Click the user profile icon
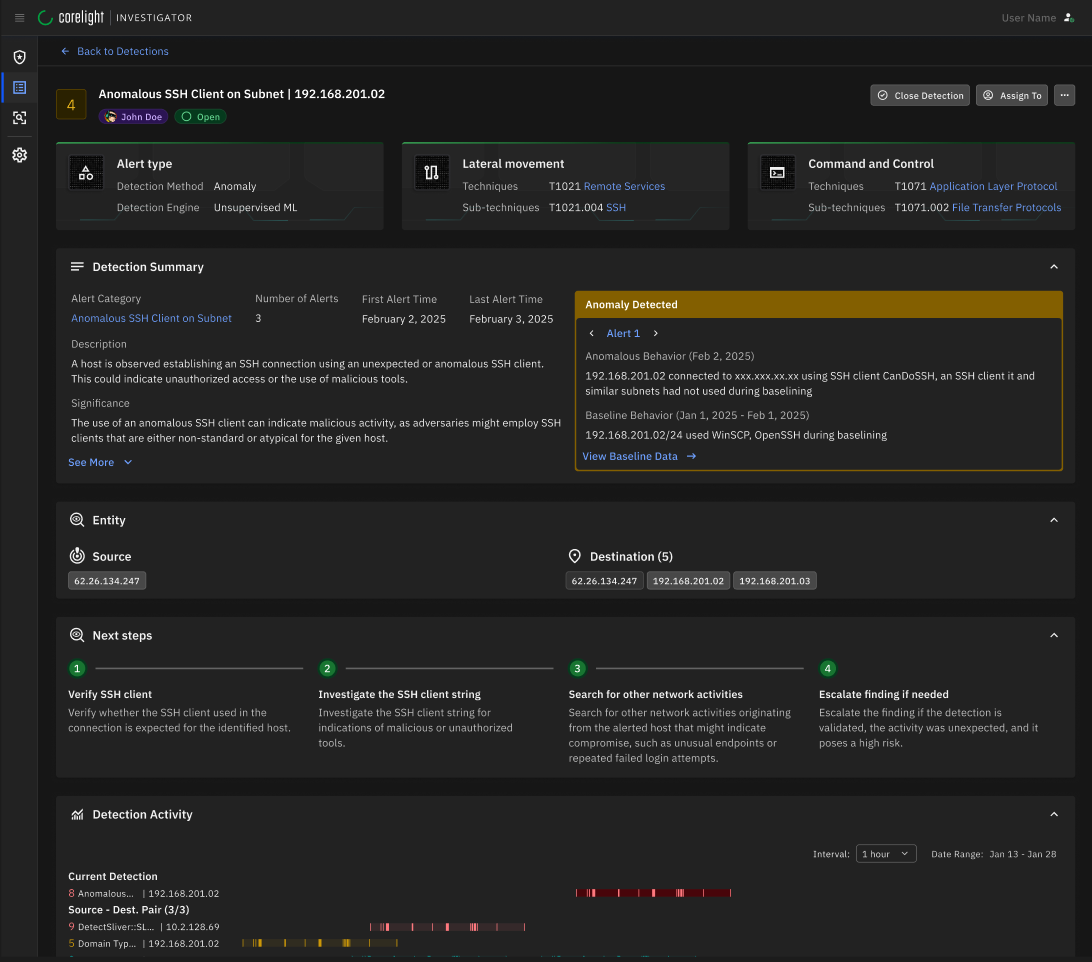1092x962 pixels. [x=1068, y=18]
